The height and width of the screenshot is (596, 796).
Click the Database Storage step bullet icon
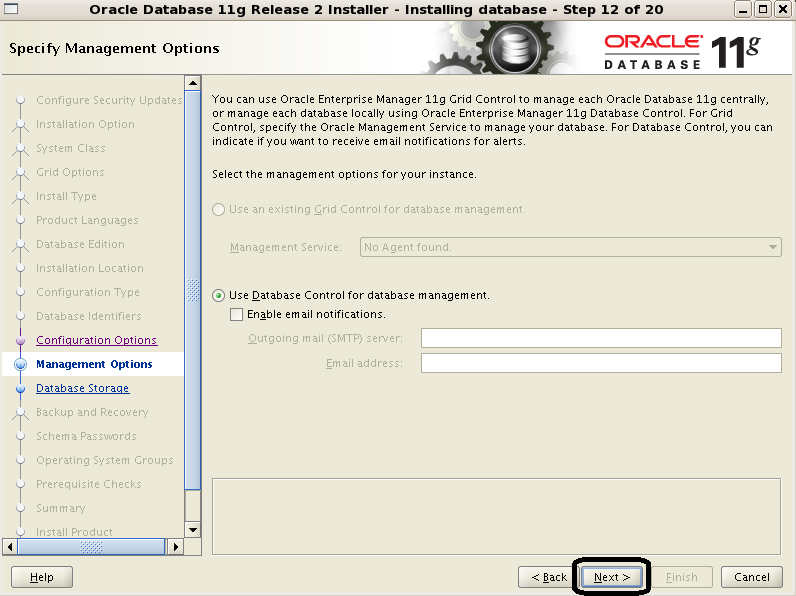click(x=20, y=389)
